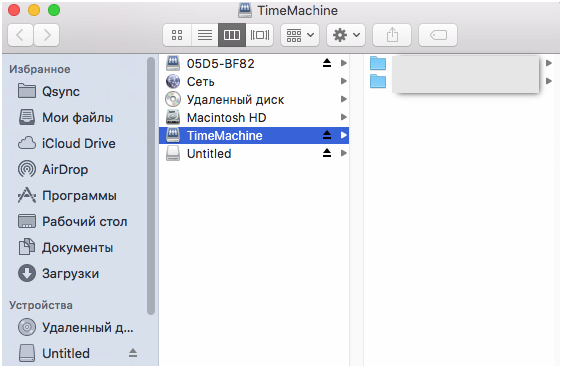The image size is (562, 368).
Task: Click the Загрузки download arrow icon
Action: (x=27, y=273)
